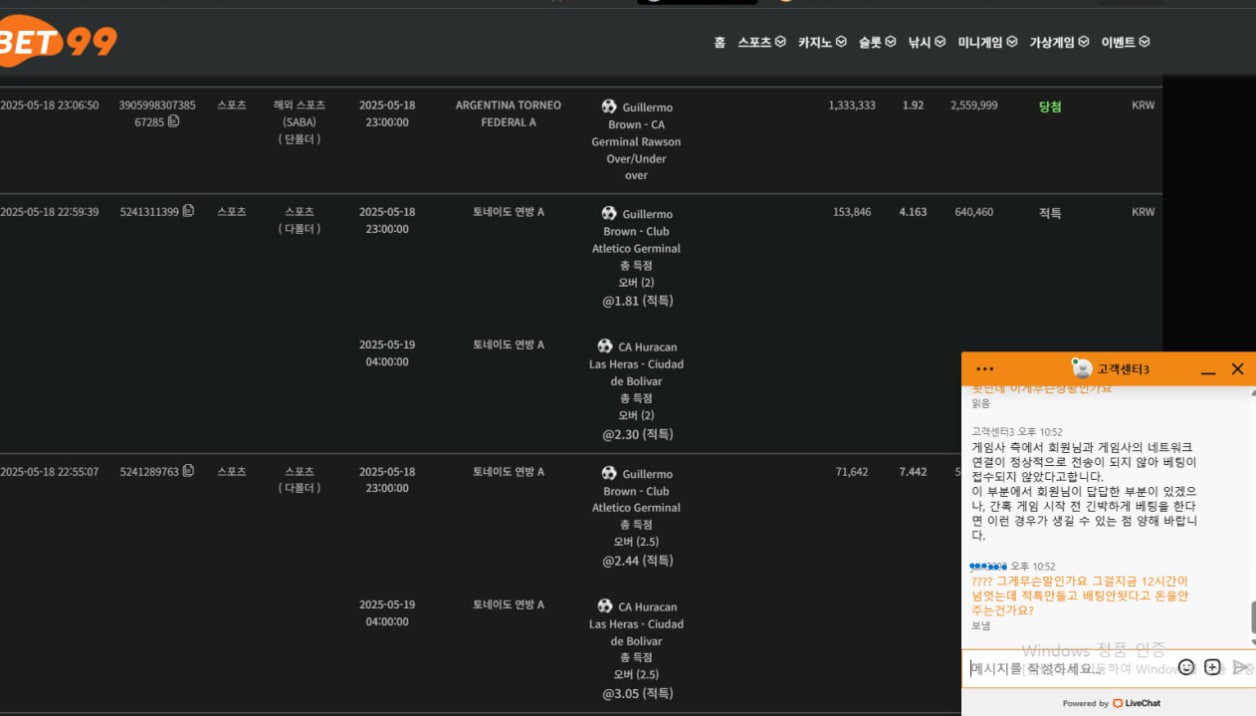
Task: Click the LiveChat powered-by link
Action: coord(1136,703)
